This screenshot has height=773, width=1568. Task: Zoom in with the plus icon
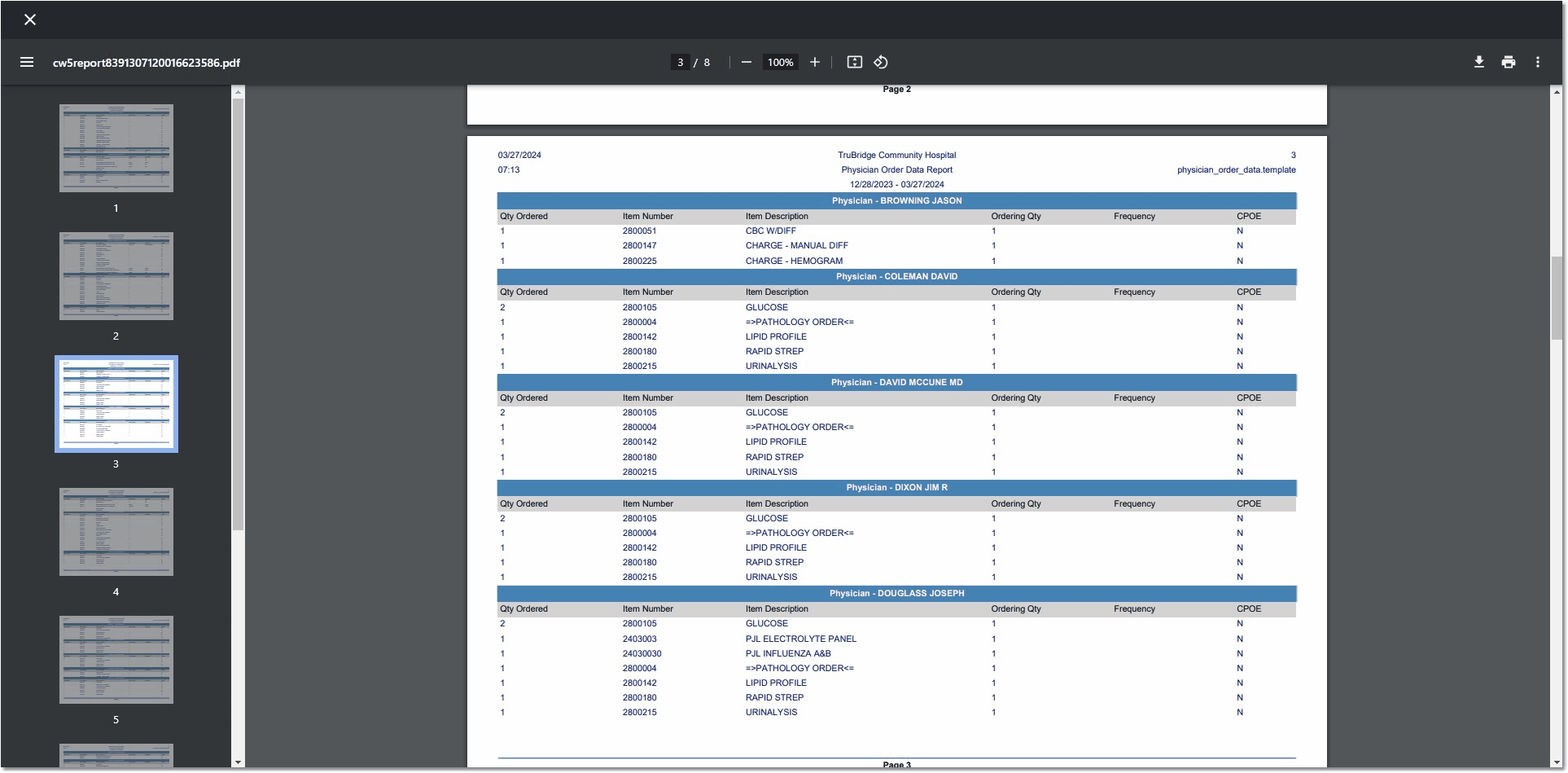[814, 62]
